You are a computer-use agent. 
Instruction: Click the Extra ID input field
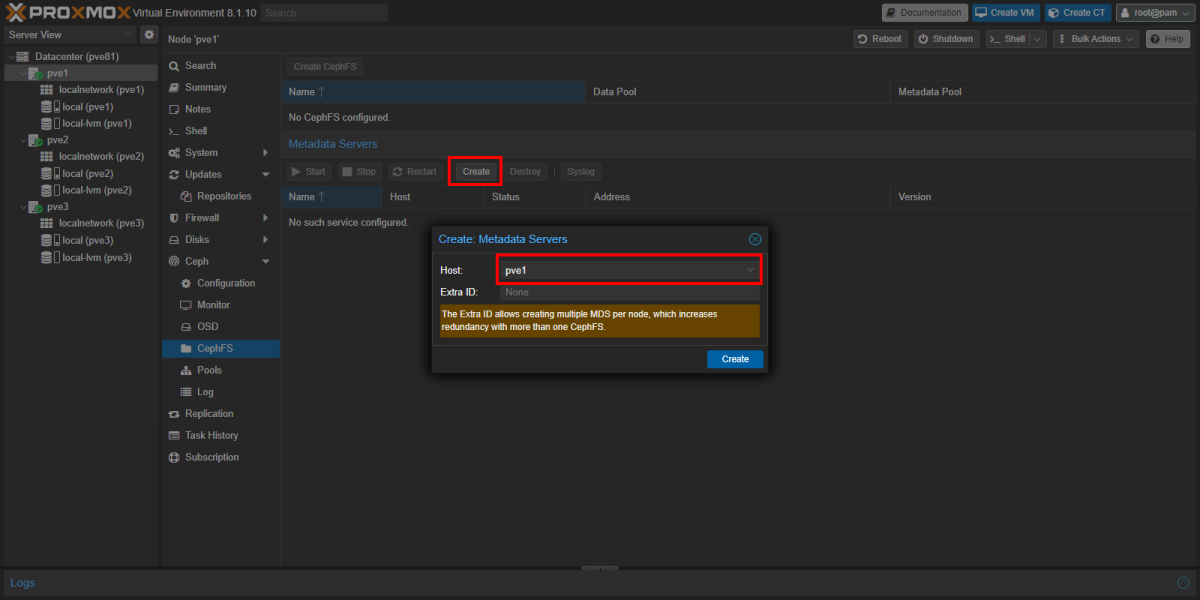(629, 292)
